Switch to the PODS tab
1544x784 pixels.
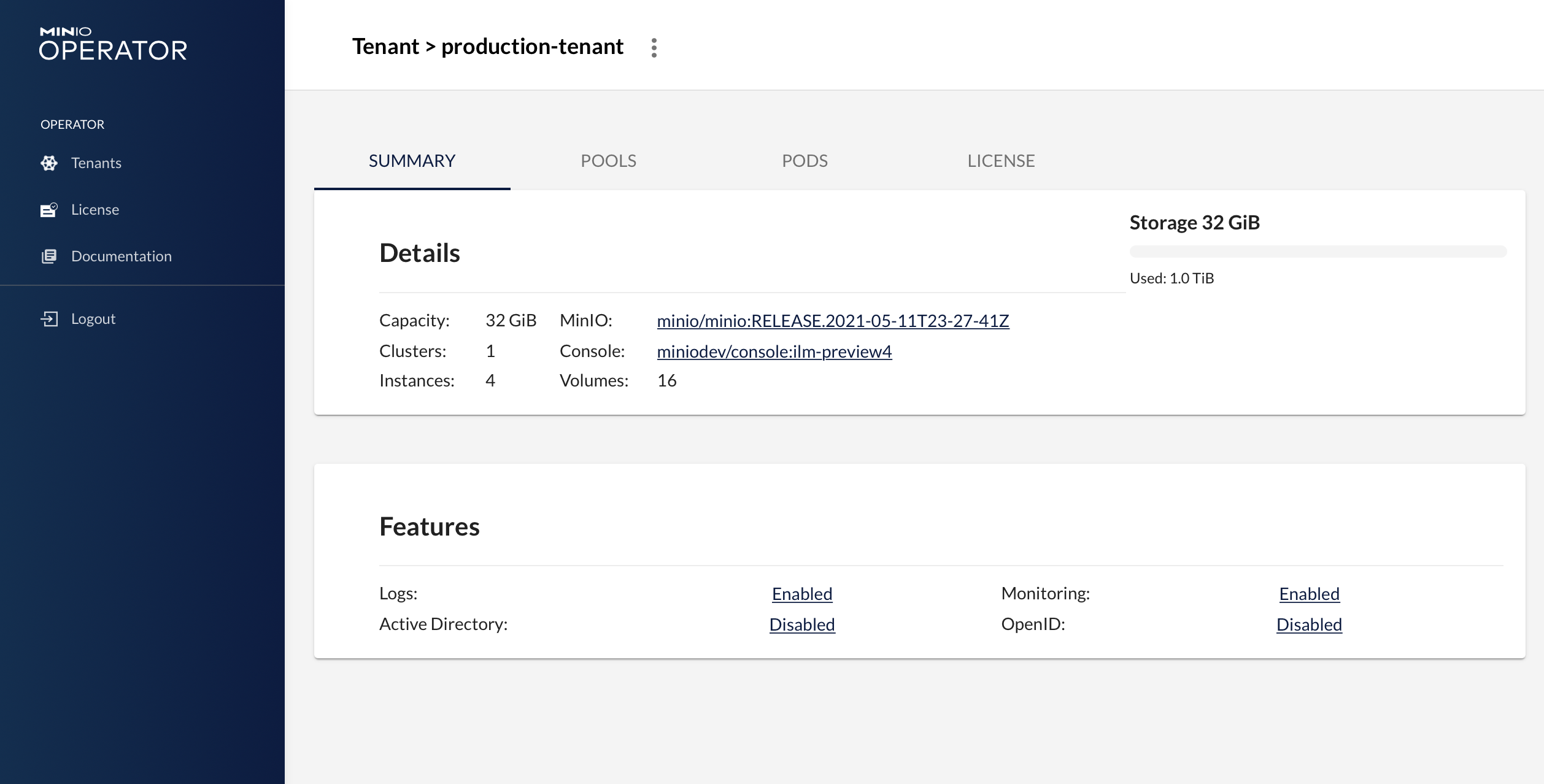point(805,161)
